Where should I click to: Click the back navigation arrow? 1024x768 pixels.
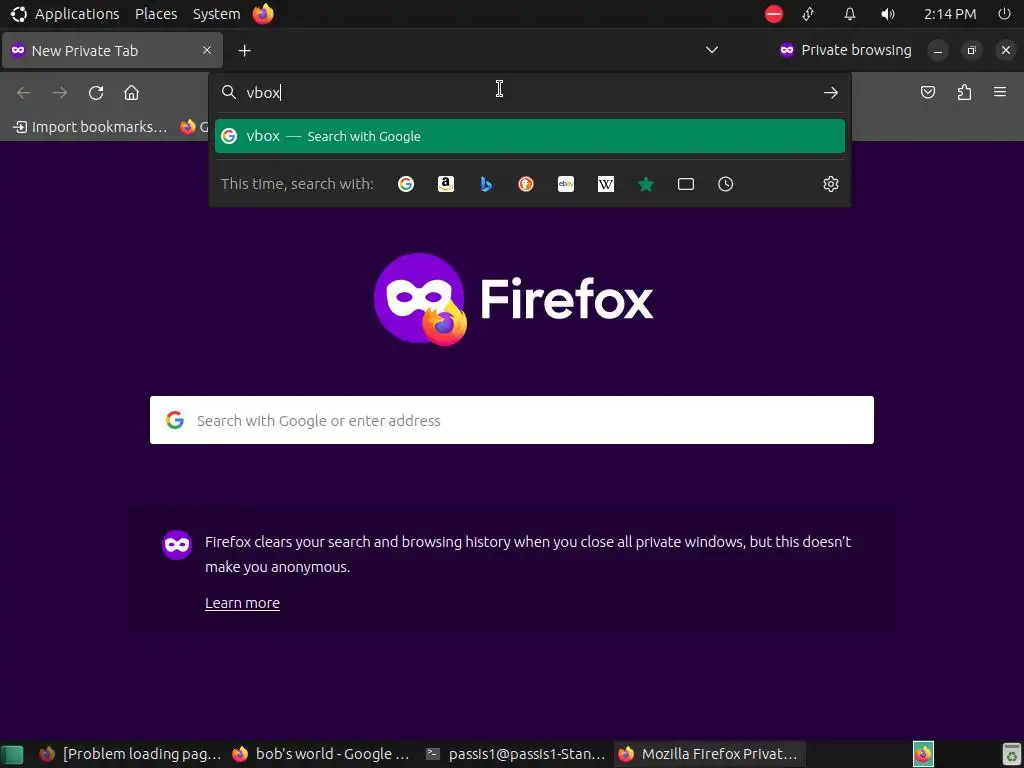coord(24,93)
